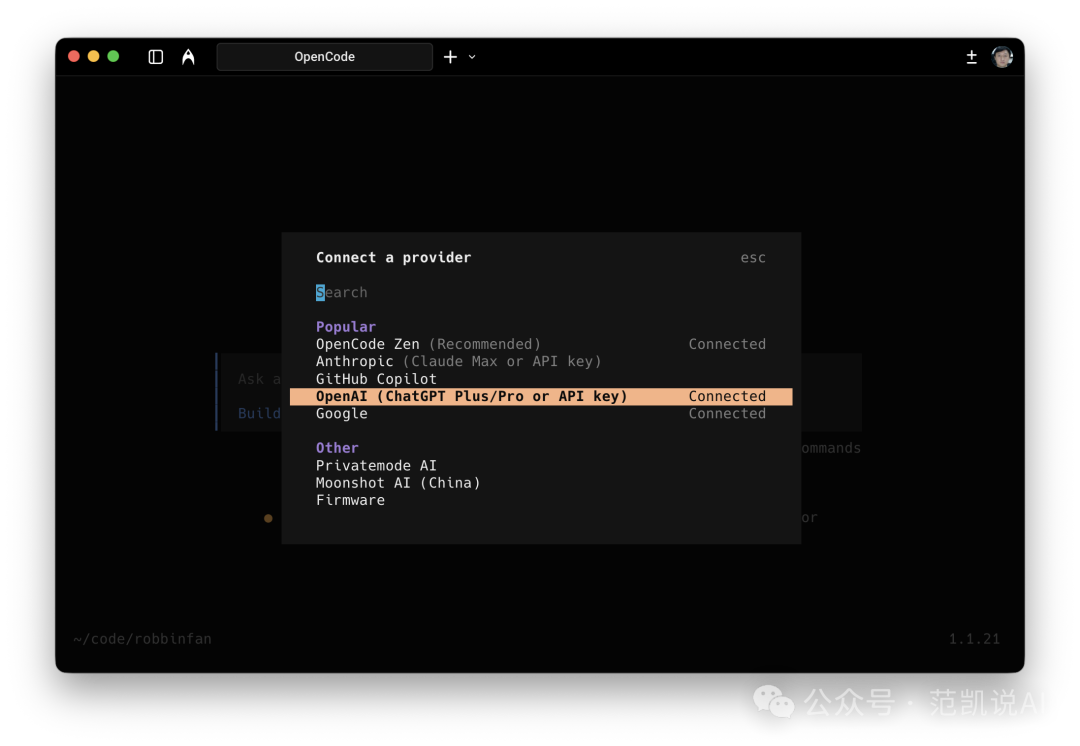Select Privatemode AI under Other

(376, 465)
